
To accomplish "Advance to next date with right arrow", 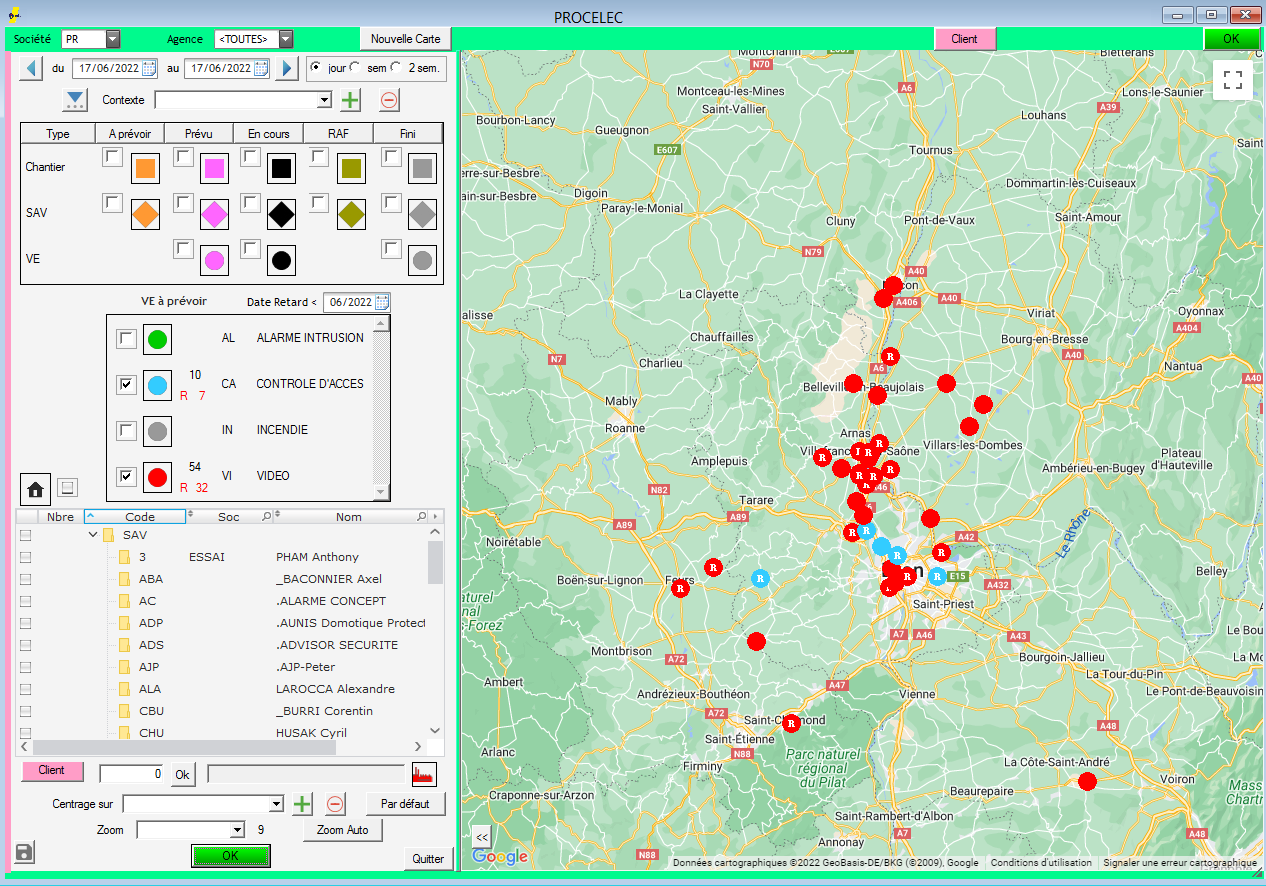I will coord(286,68).
